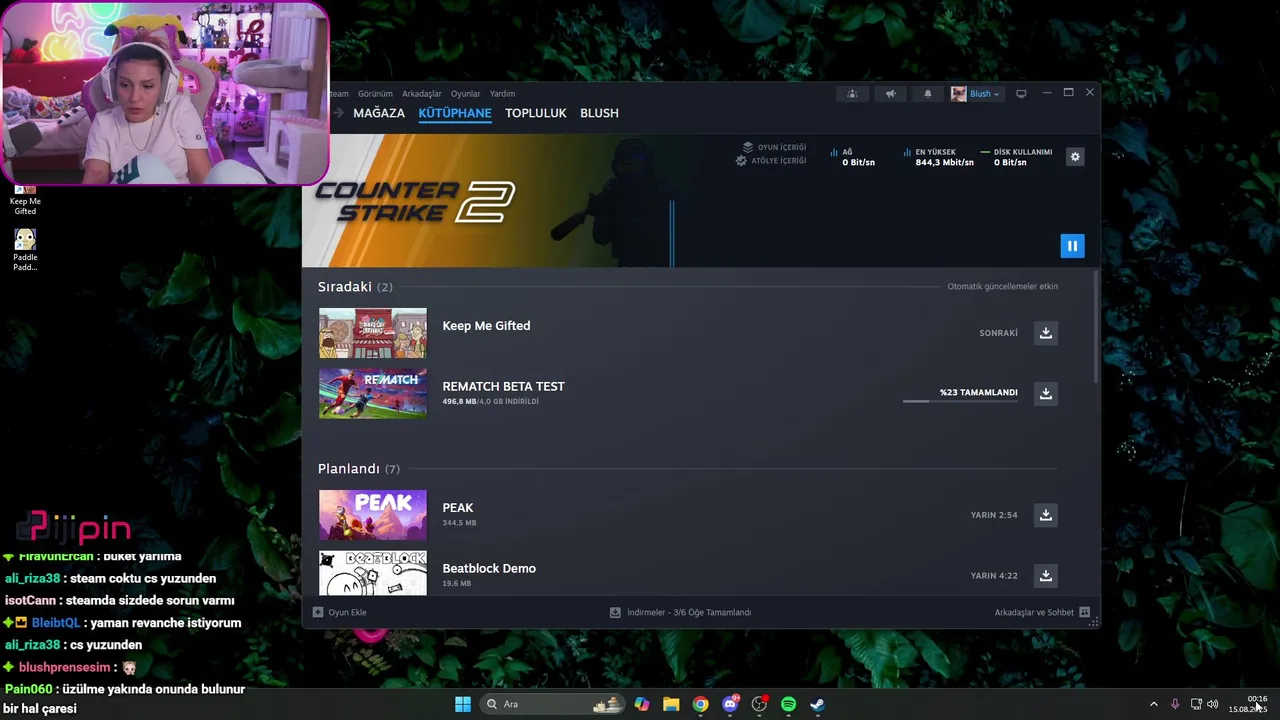
Task: Click Otomatik güncellemeler etkin text
Action: (x=1002, y=286)
